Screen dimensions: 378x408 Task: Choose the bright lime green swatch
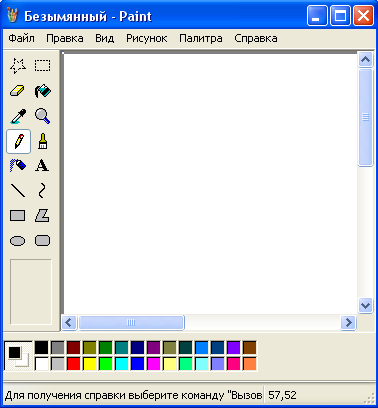[x=106, y=364]
